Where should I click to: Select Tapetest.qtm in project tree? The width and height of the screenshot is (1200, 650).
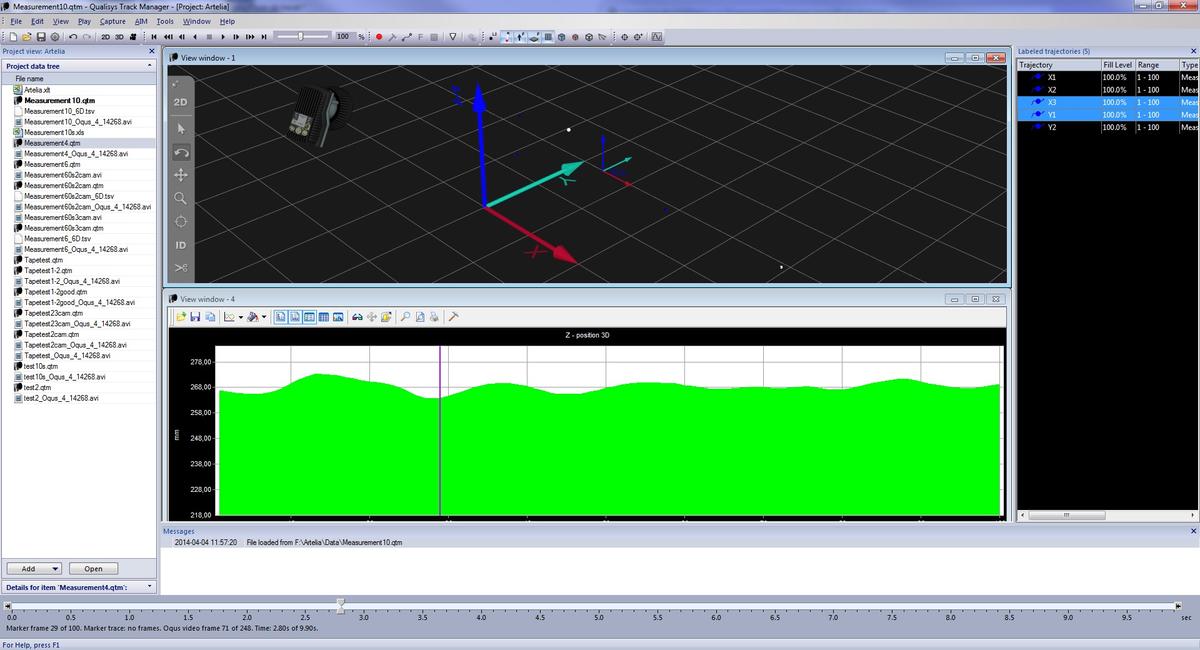click(43, 260)
